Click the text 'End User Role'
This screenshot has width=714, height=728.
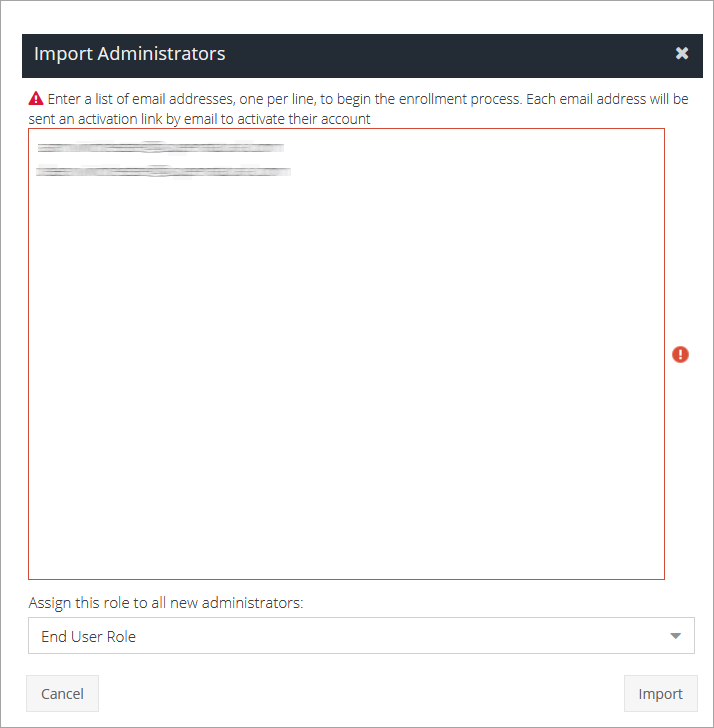pos(88,636)
